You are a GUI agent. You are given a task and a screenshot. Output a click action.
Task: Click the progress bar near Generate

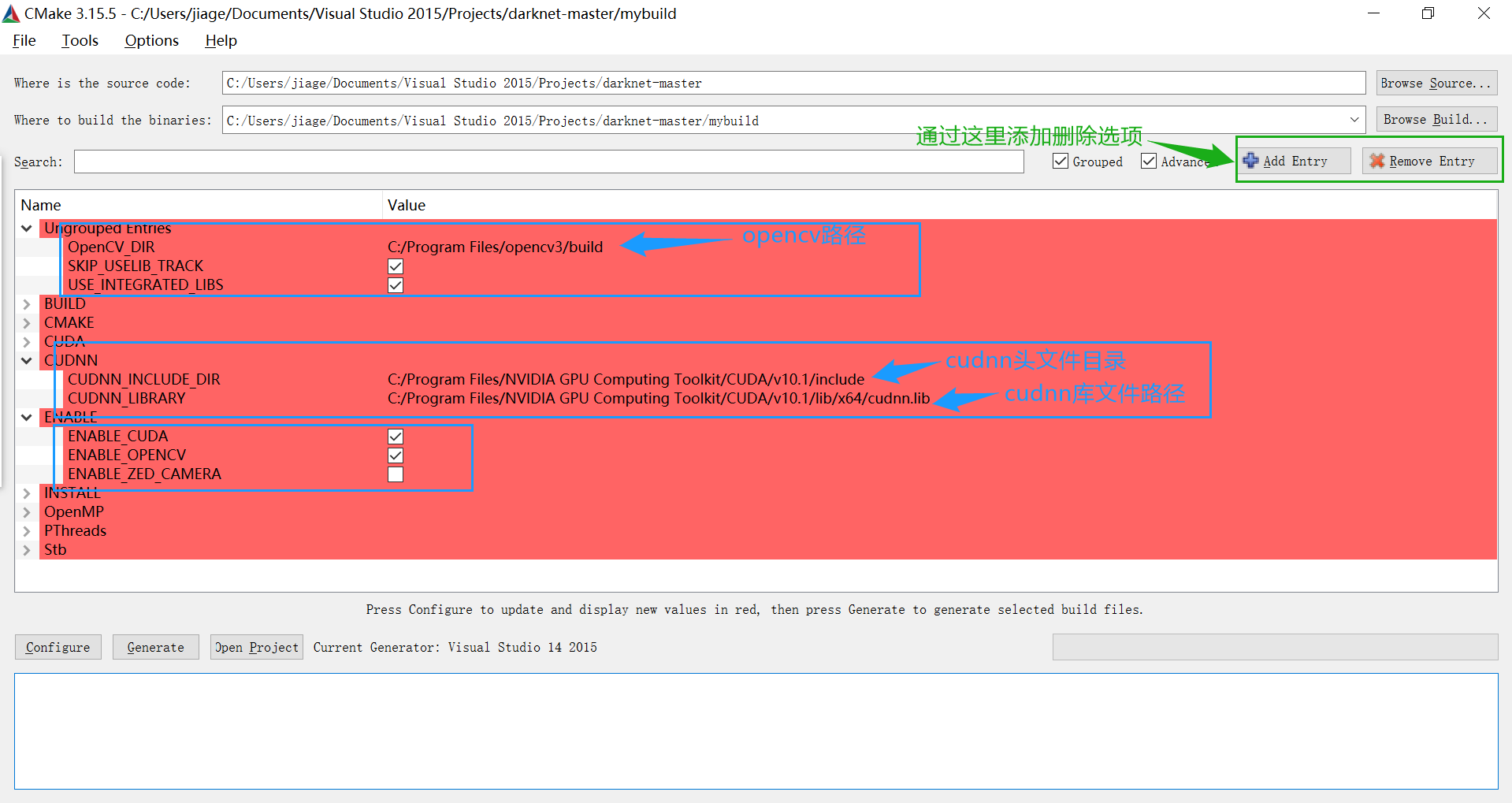pos(1275,647)
